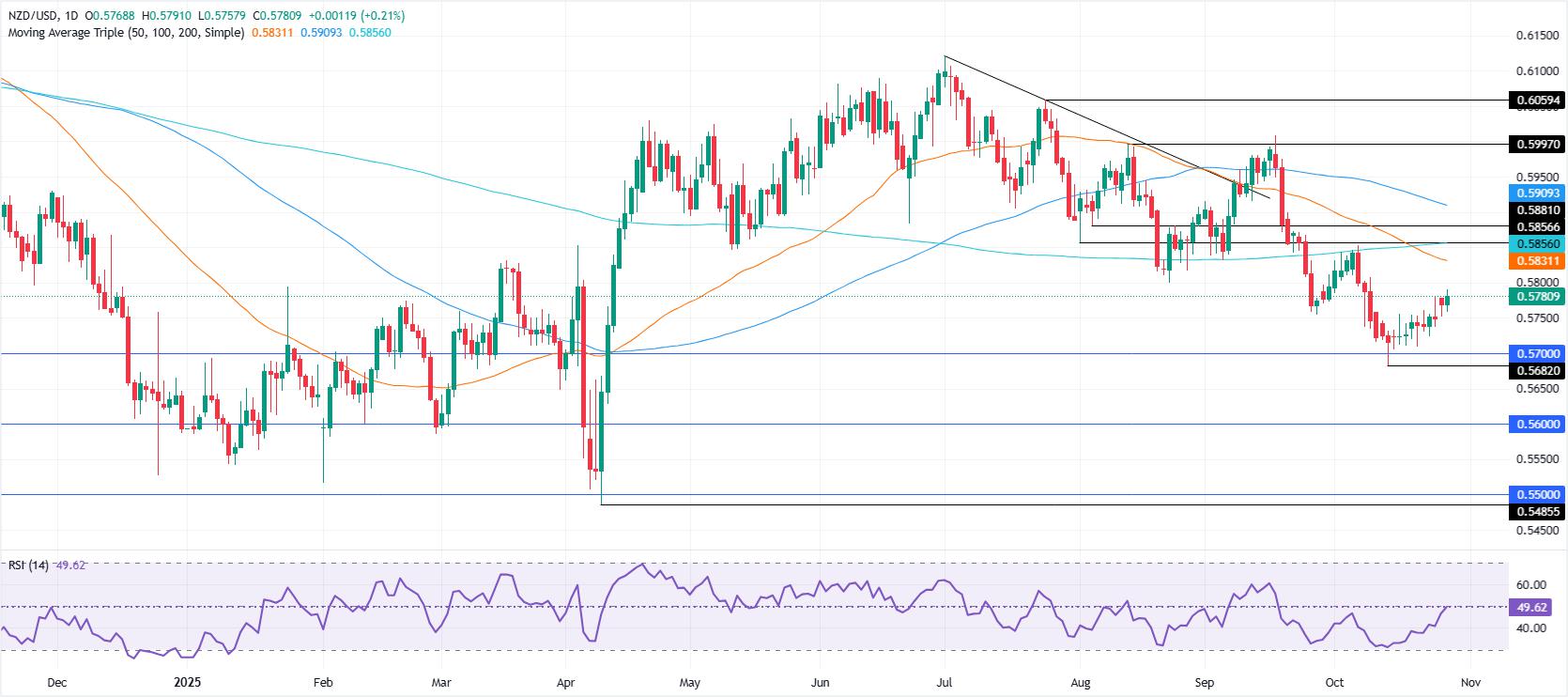Select the teal 0.58560 200-MA price tag
Image resolution: width=1568 pixels, height=697 pixels.
(1536, 242)
